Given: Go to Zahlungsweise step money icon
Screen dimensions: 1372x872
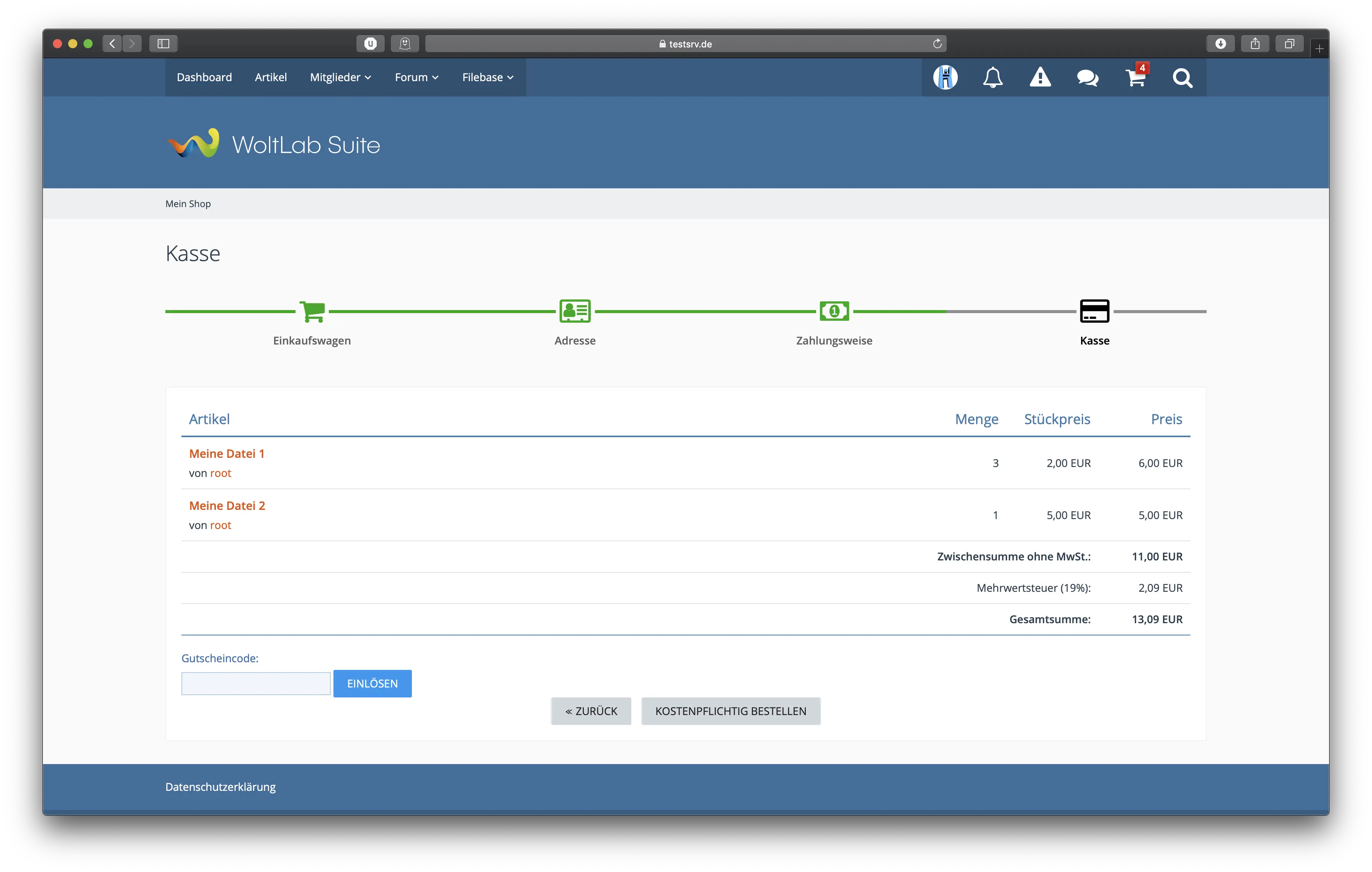Looking at the screenshot, I should (x=834, y=311).
